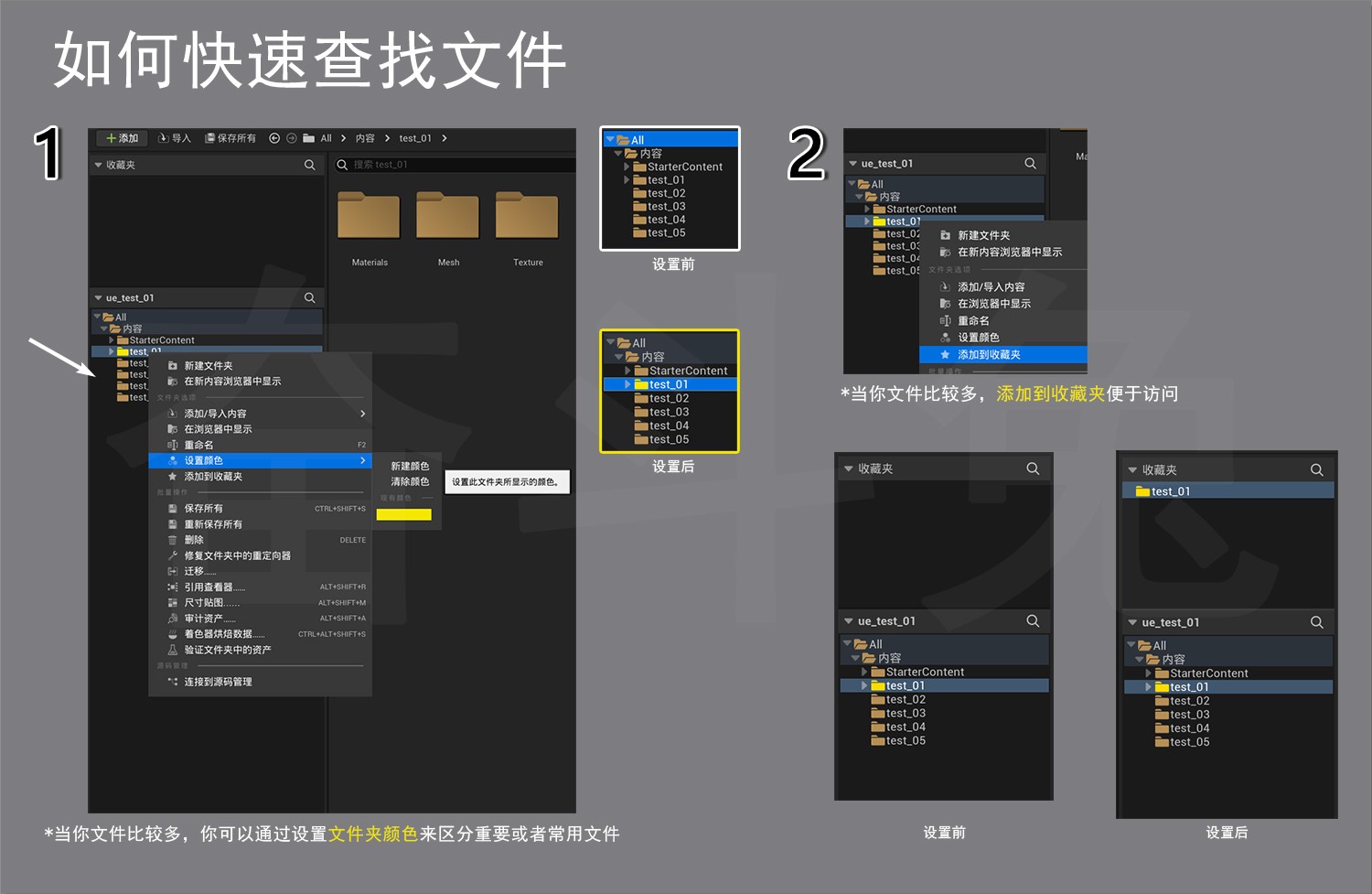Image resolution: width=1372 pixels, height=894 pixels.
Task: Click the flask icon for 验证文件夹中的资产
Action: (172, 650)
